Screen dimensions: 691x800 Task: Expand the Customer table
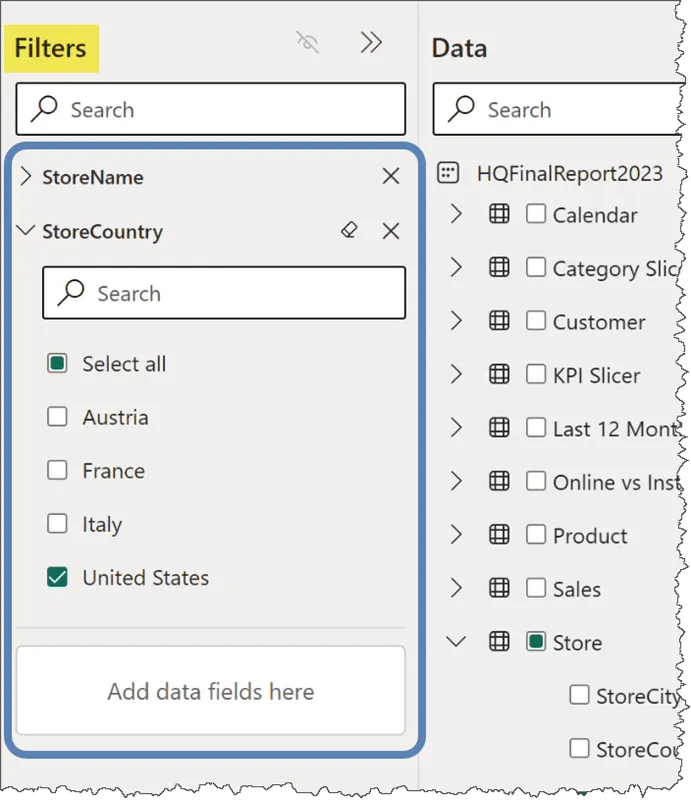point(457,321)
